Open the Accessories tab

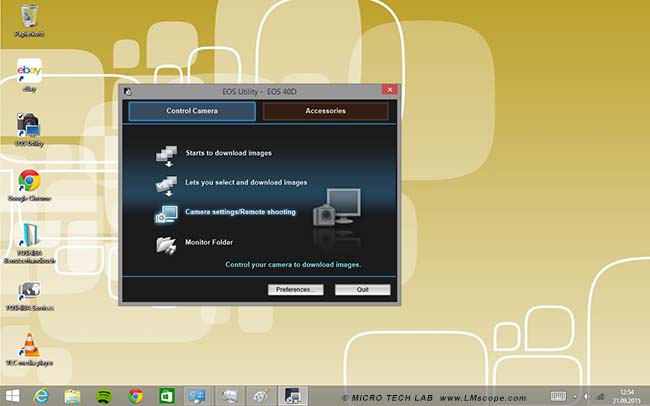(x=325, y=111)
